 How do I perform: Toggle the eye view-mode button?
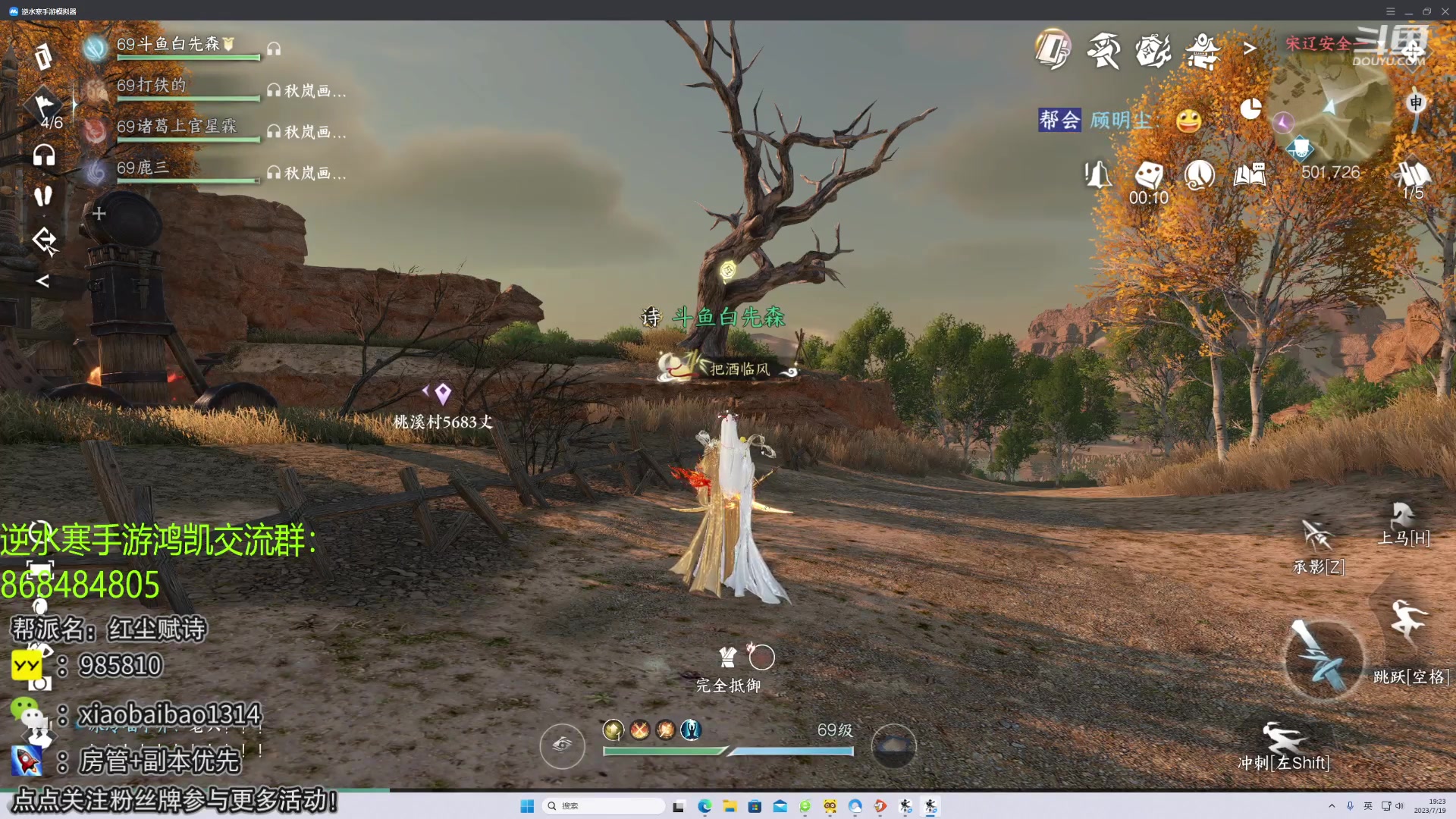(x=562, y=746)
